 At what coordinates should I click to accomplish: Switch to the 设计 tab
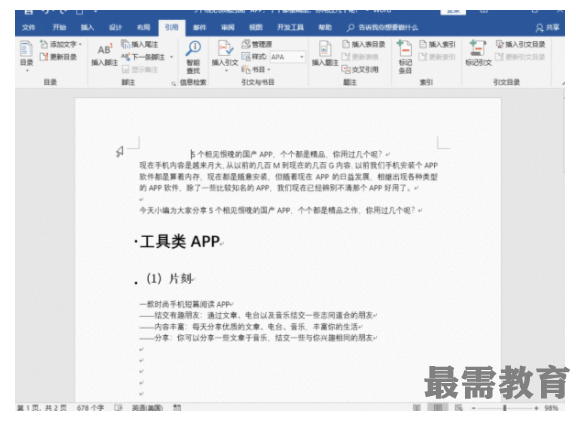coord(115,28)
